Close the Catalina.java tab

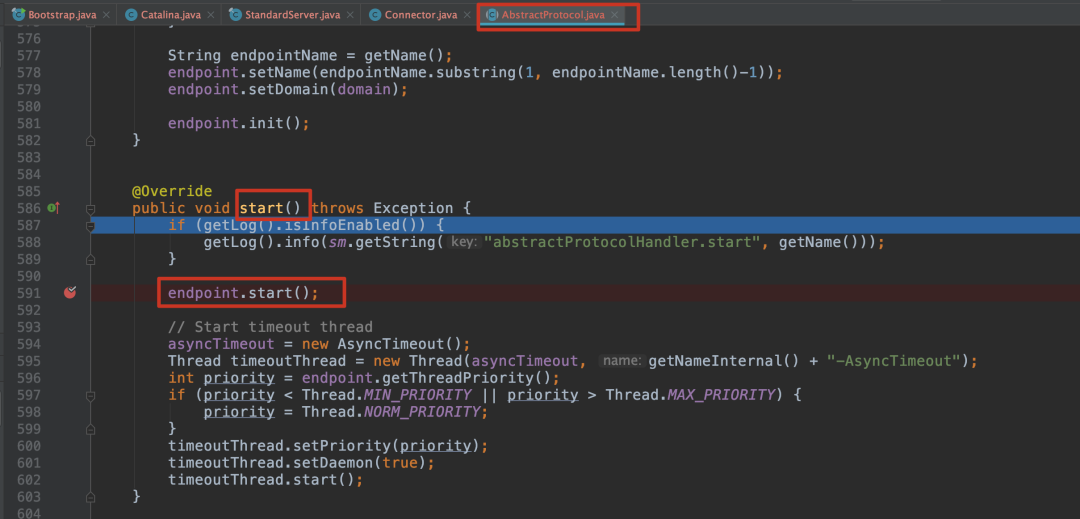pos(211,14)
